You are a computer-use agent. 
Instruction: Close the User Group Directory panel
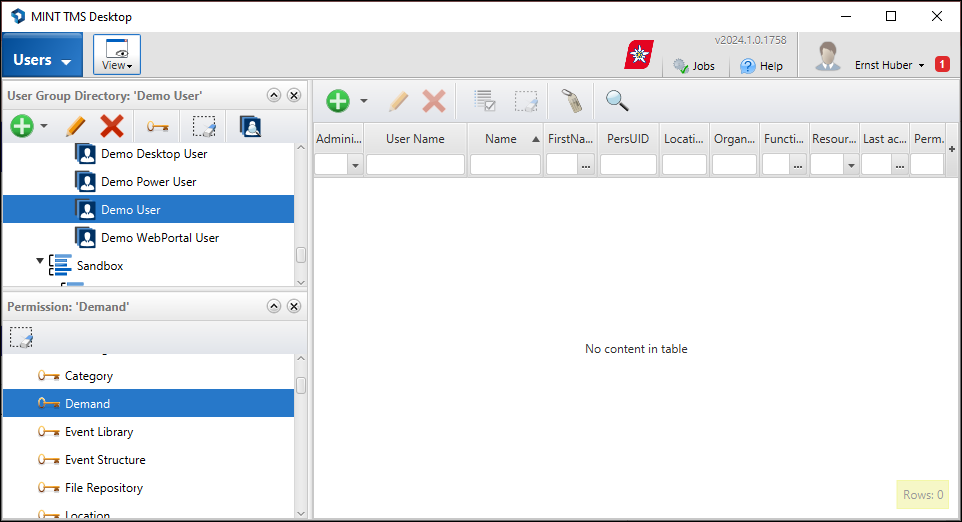[294, 95]
